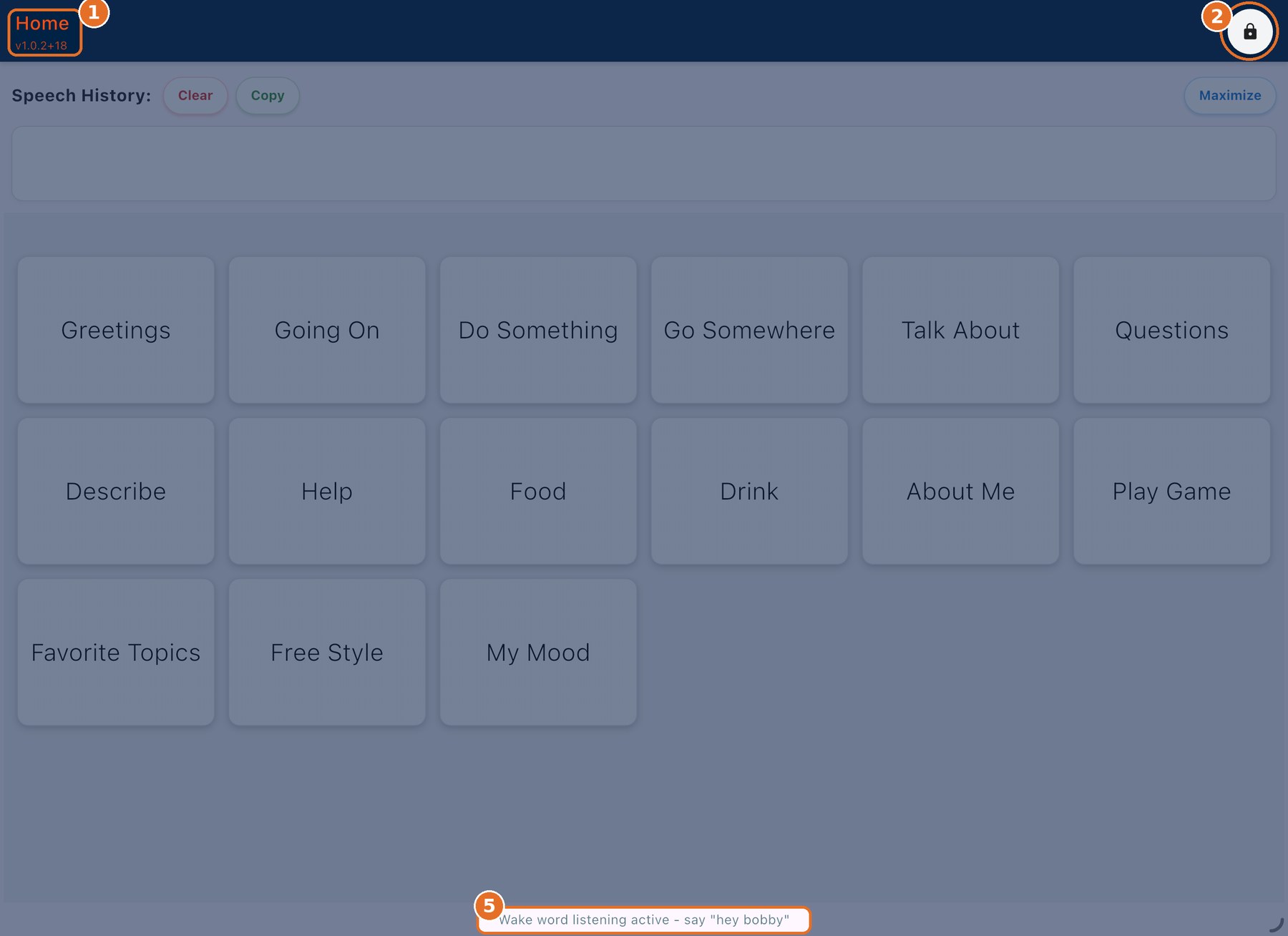Choose the Describe tile

[116, 491]
